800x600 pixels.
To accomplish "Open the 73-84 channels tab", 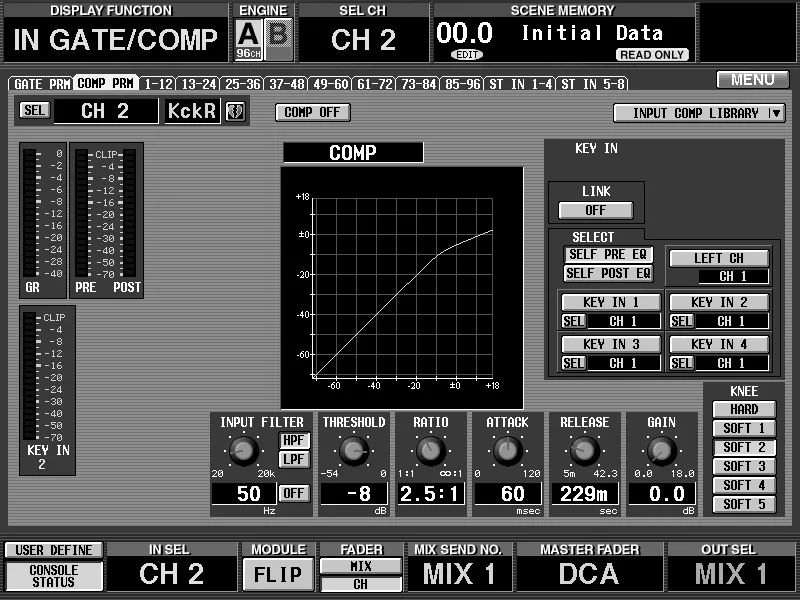I will click(418, 84).
